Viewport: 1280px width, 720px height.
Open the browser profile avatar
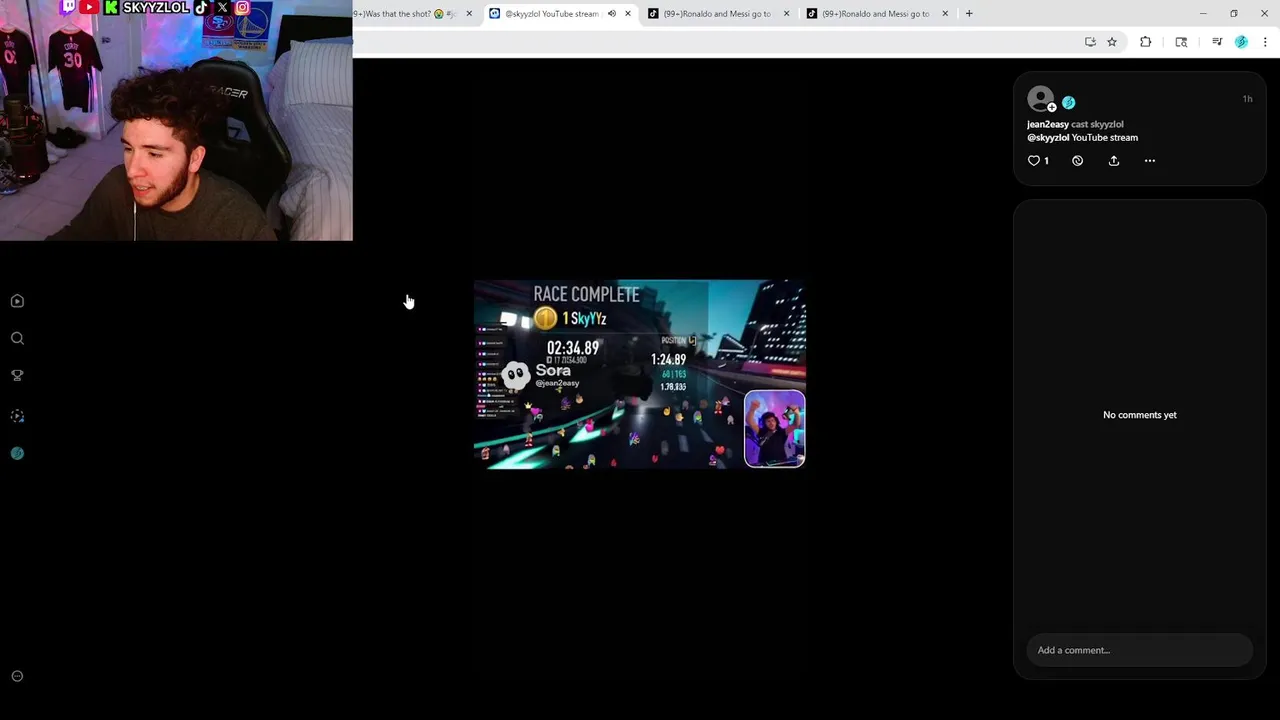pos(1241,42)
